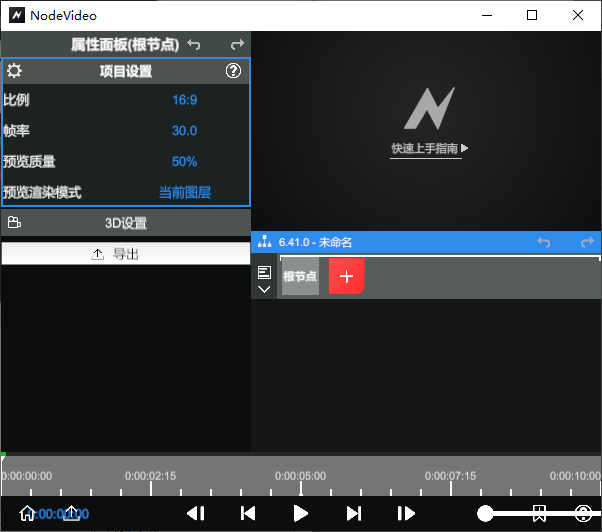The height and width of the screenshot is (532, 602).
Task: Redo in the properties panel header
Action: [237, 45]
